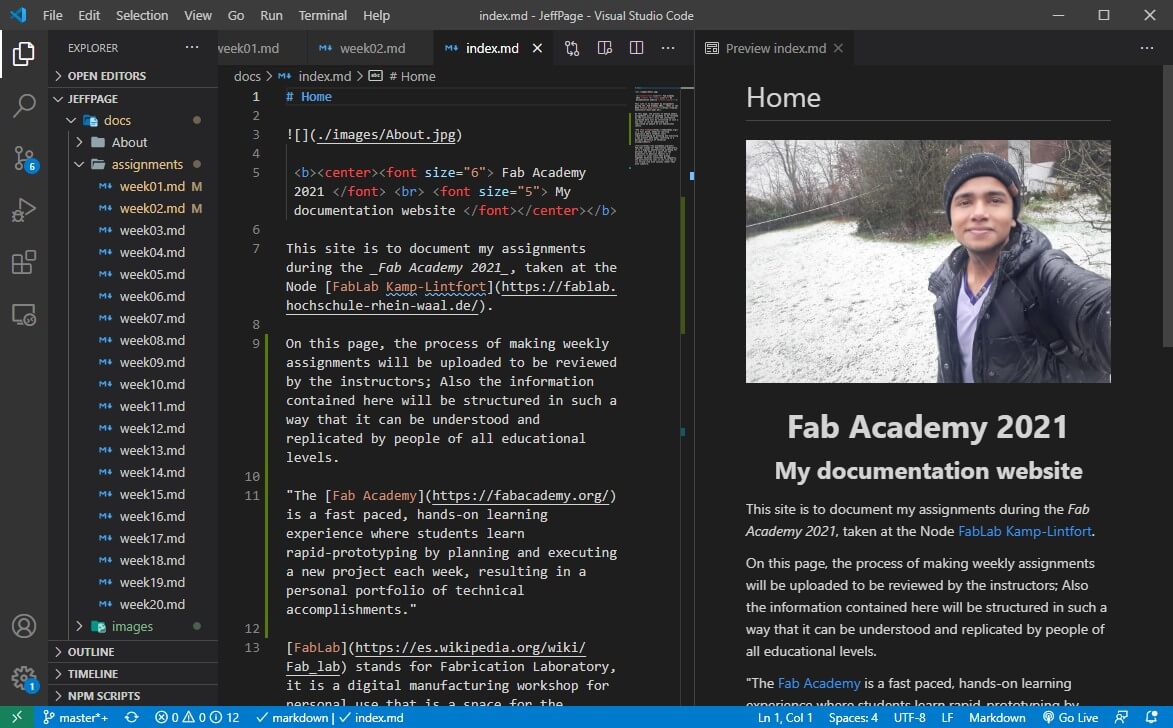
Task: Click the editor minimap overview
Action: click(x=656, y=127)
